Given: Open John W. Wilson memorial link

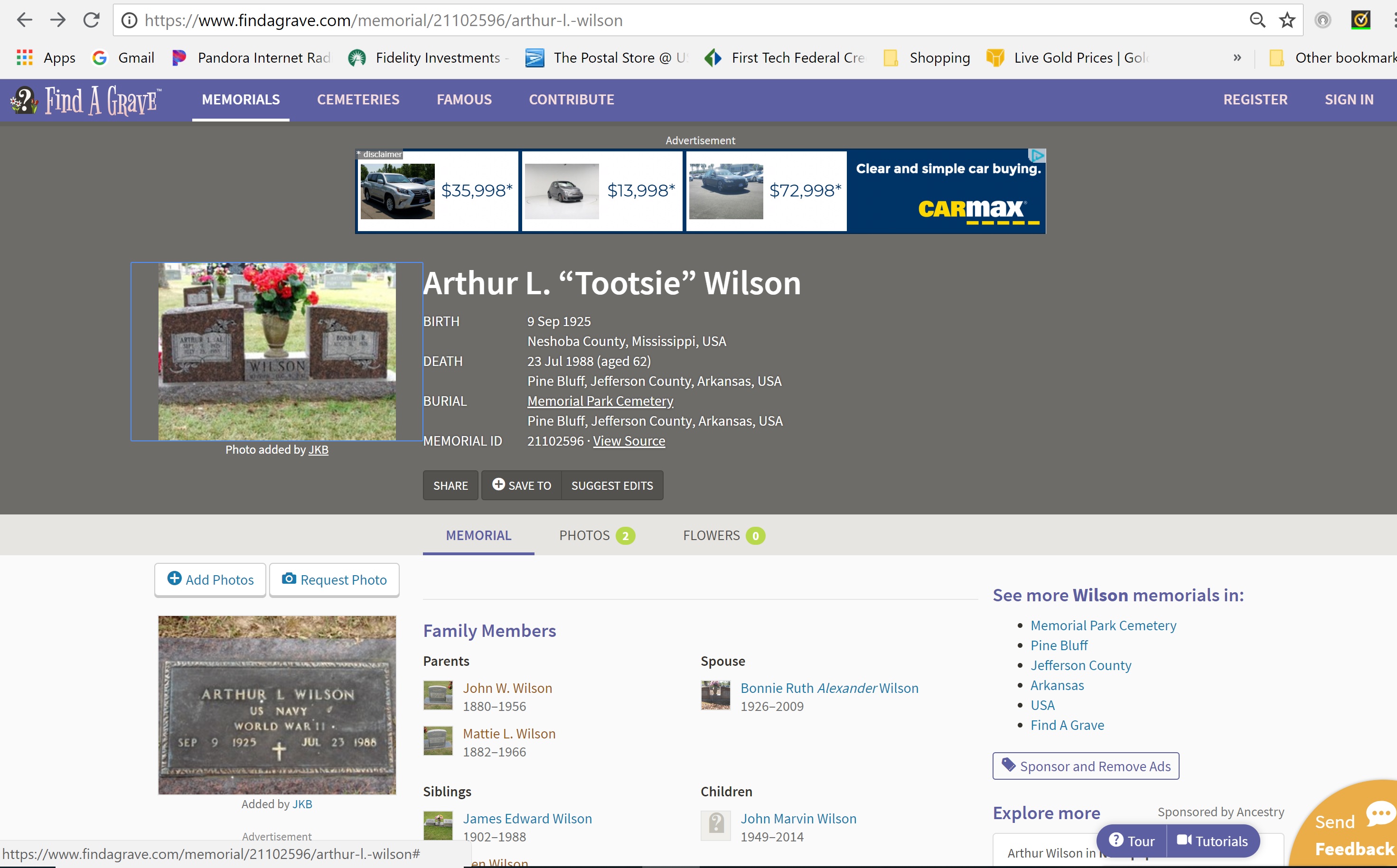Looking at the screenshot, I should click(507, 688).
